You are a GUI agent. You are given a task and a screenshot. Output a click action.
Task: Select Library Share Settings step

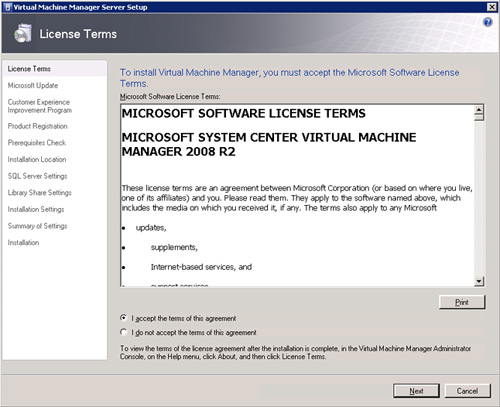coord(39,193)
